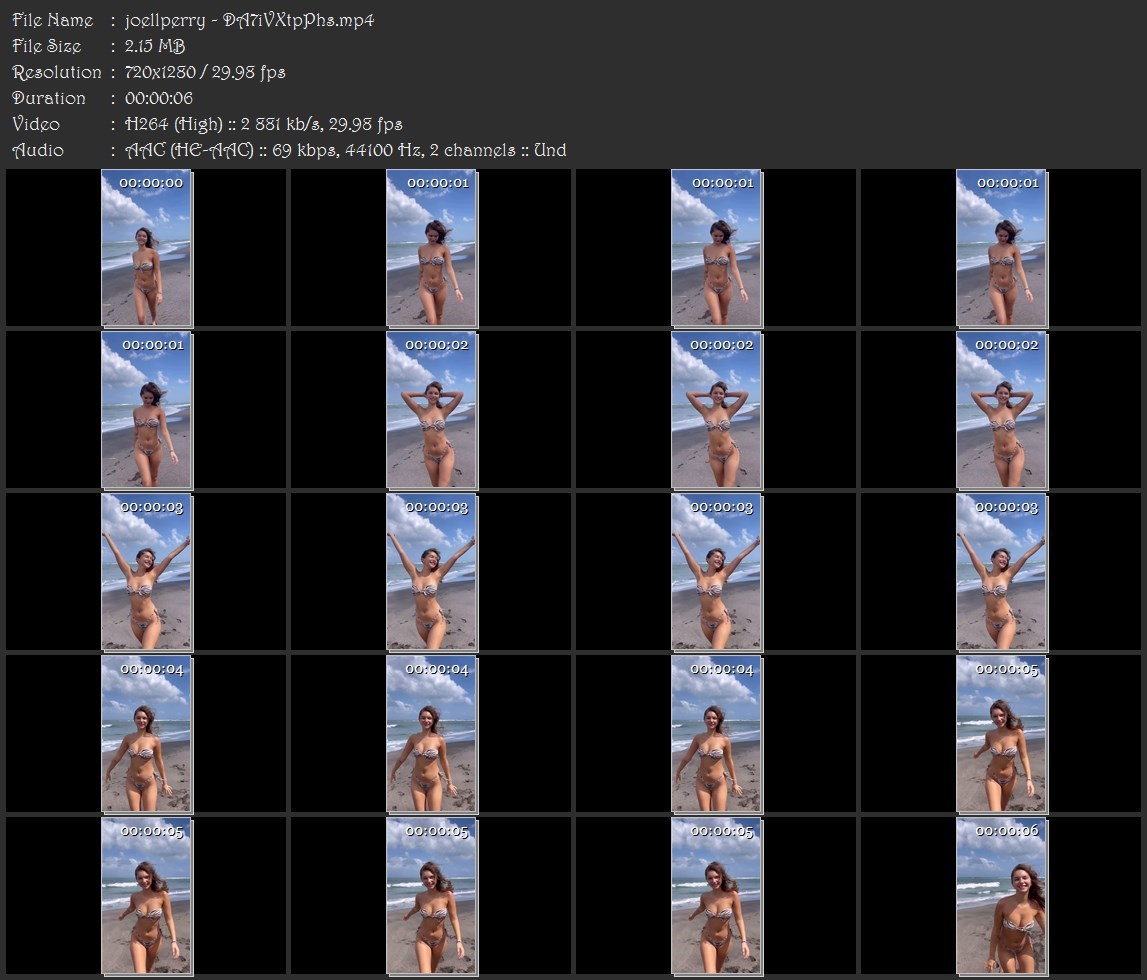1147x980 pixels.
Task: Click the 'Video' label in header
Action: 36,124
